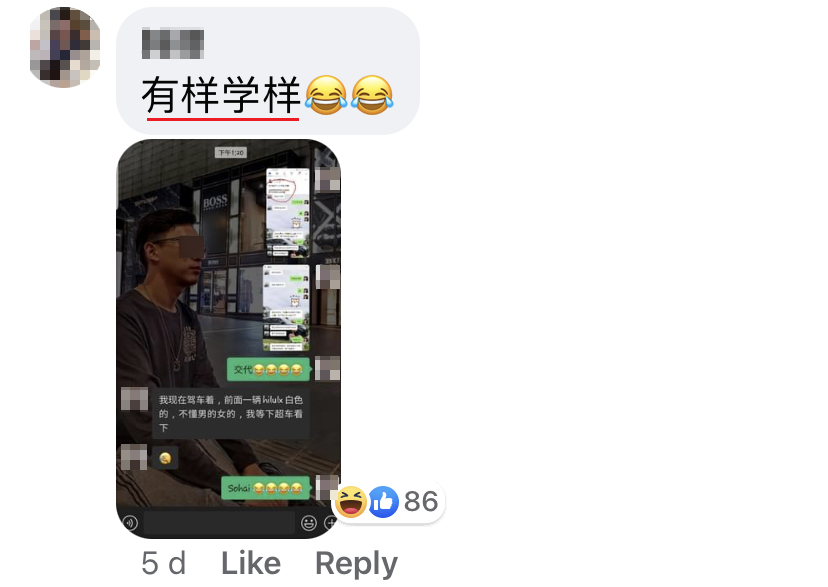Click the blurred commenter name
828x587 pixels.
pos(173,43)
